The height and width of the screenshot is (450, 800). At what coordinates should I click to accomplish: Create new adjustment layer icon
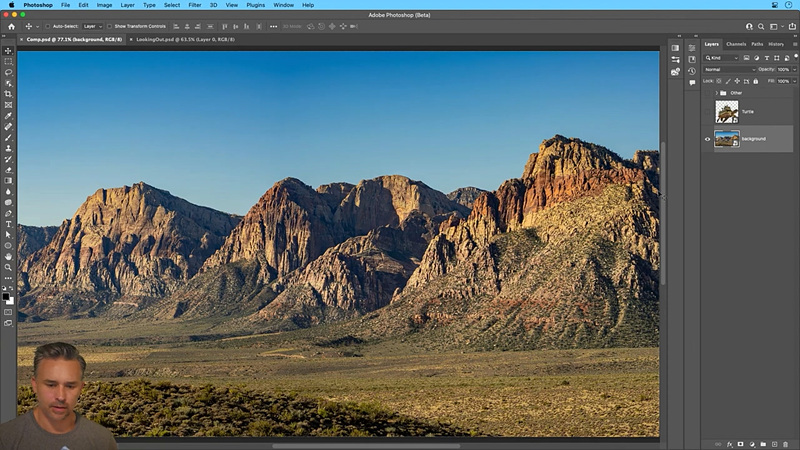752,444
